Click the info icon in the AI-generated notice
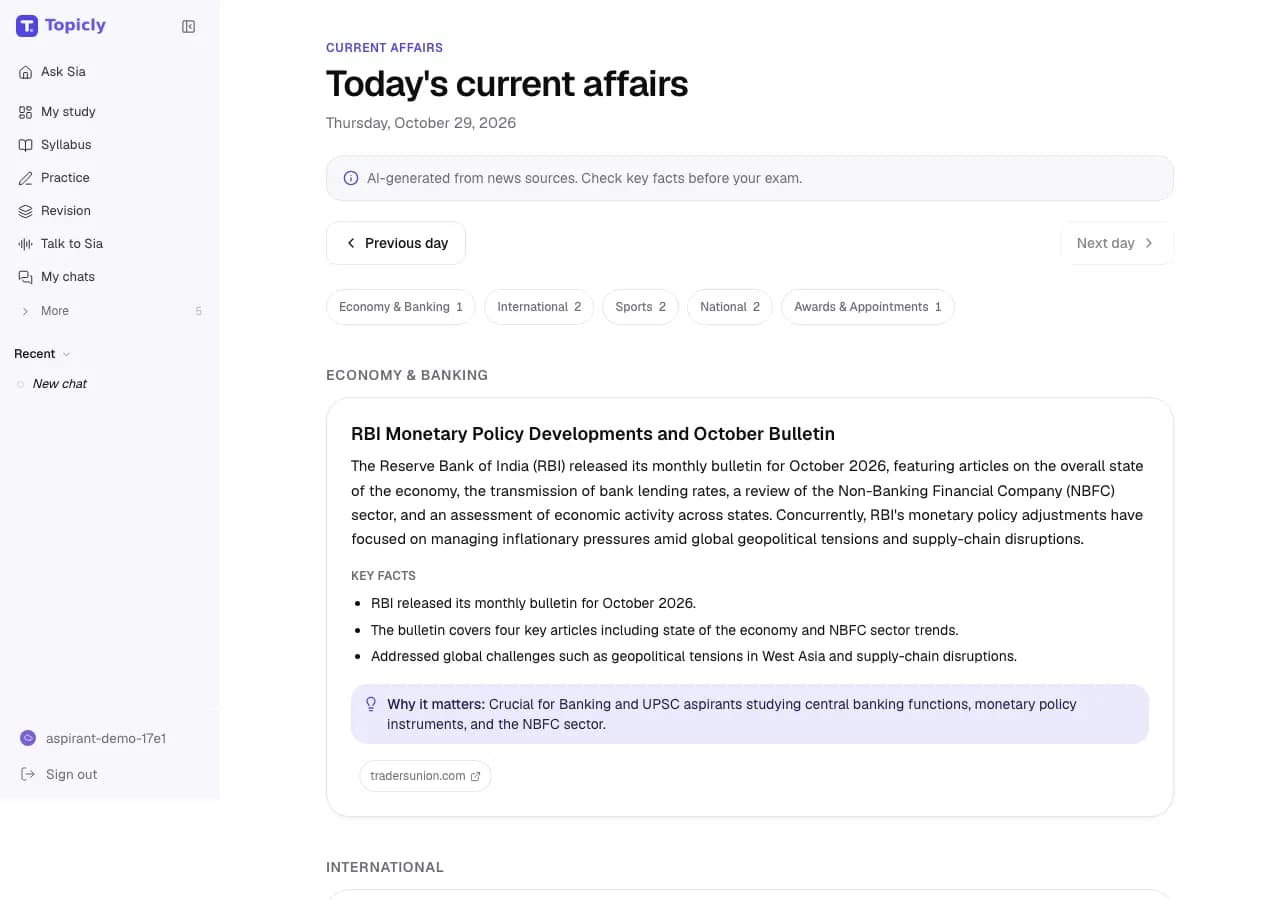This screenshot has width=1280, height=900. tap(351, 178)
